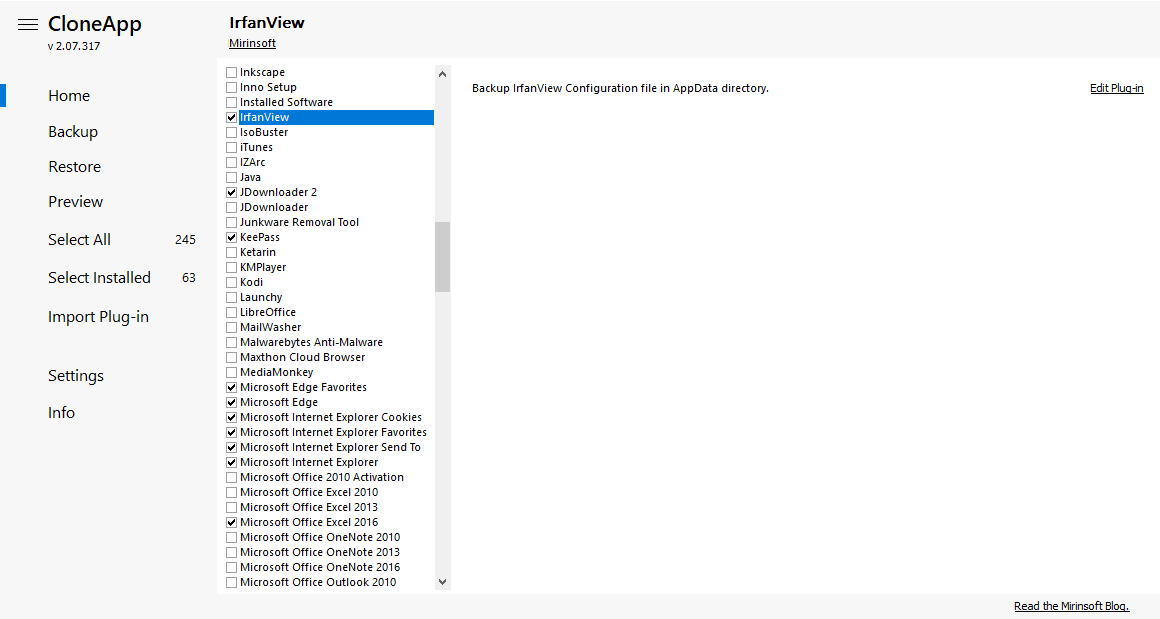Screen dimensions: 1160x619
Task: Check the IsoBuster checkbox
Action: (x=232, y=132)
